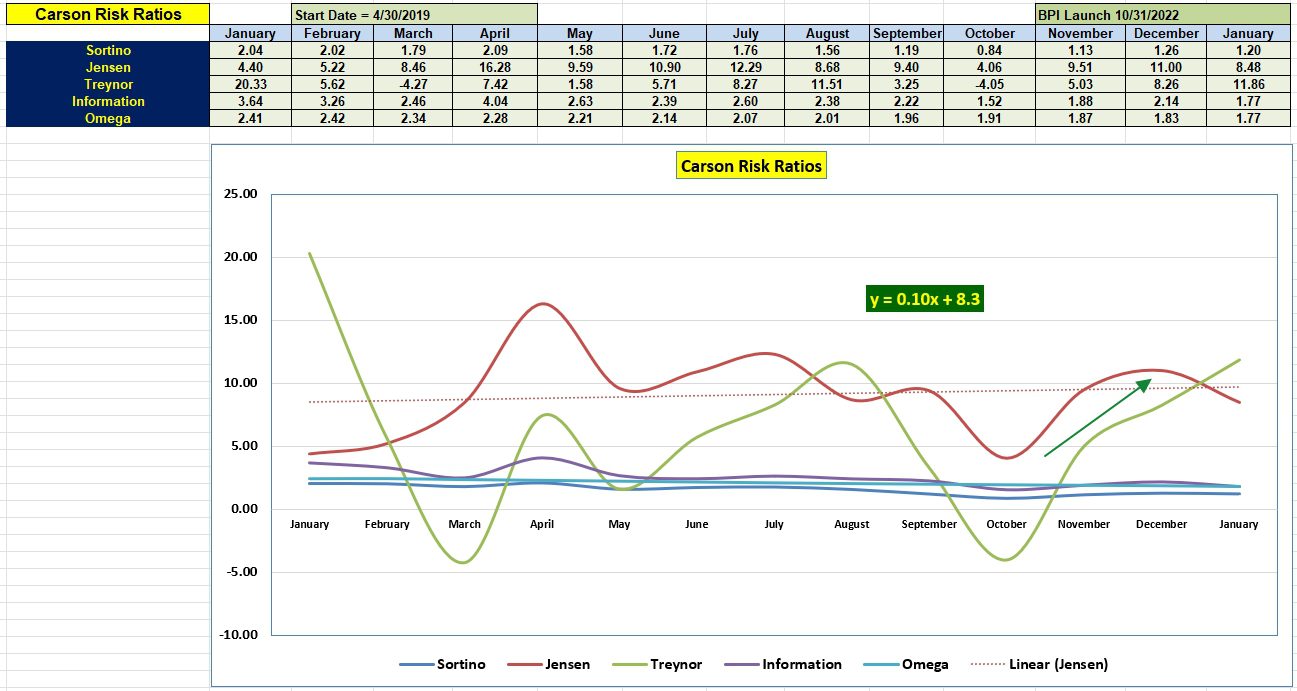Select the September column header in the table
The image size is (1297, 691).
click(907, 33)
